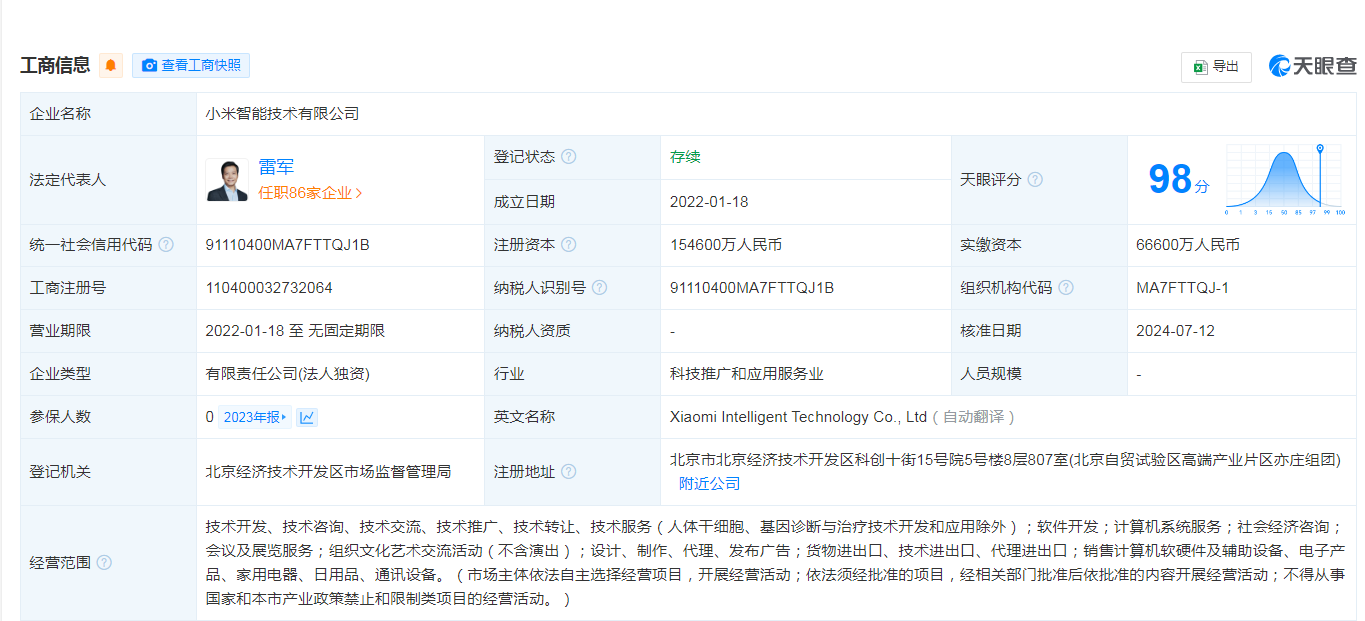Click the 自动翻译 label
Viewport: 1365px width, 621px height.
974,417
